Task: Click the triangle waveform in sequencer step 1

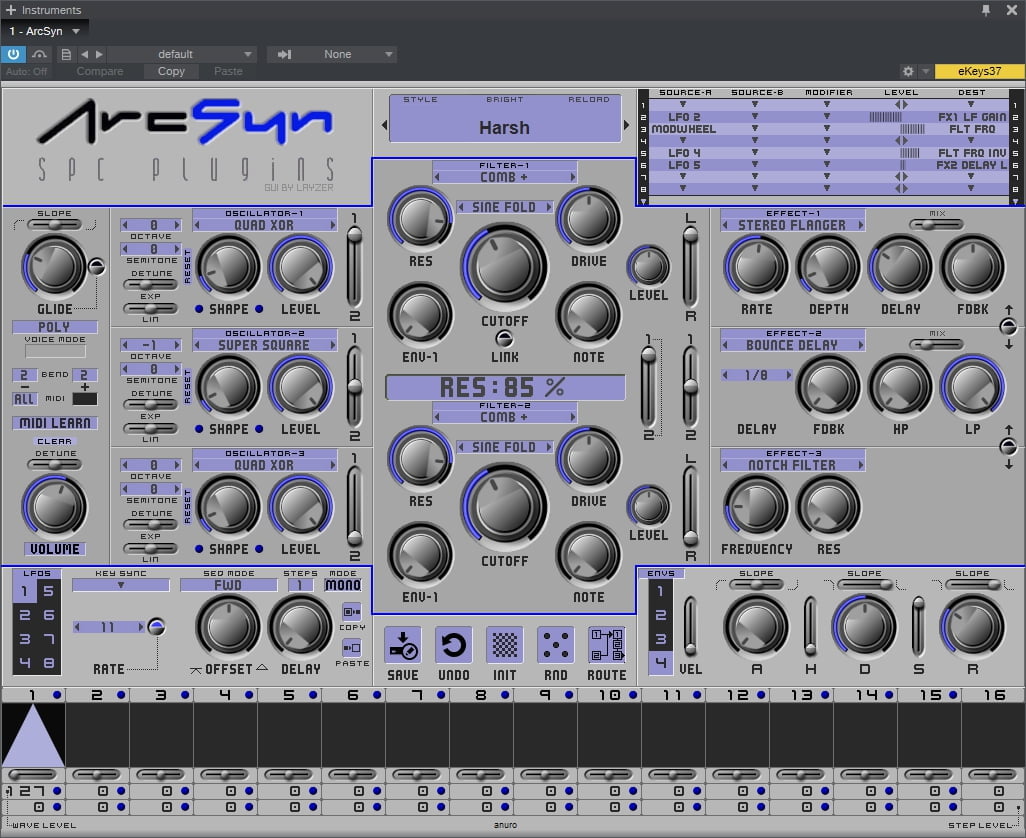Action: click(33, 734)
